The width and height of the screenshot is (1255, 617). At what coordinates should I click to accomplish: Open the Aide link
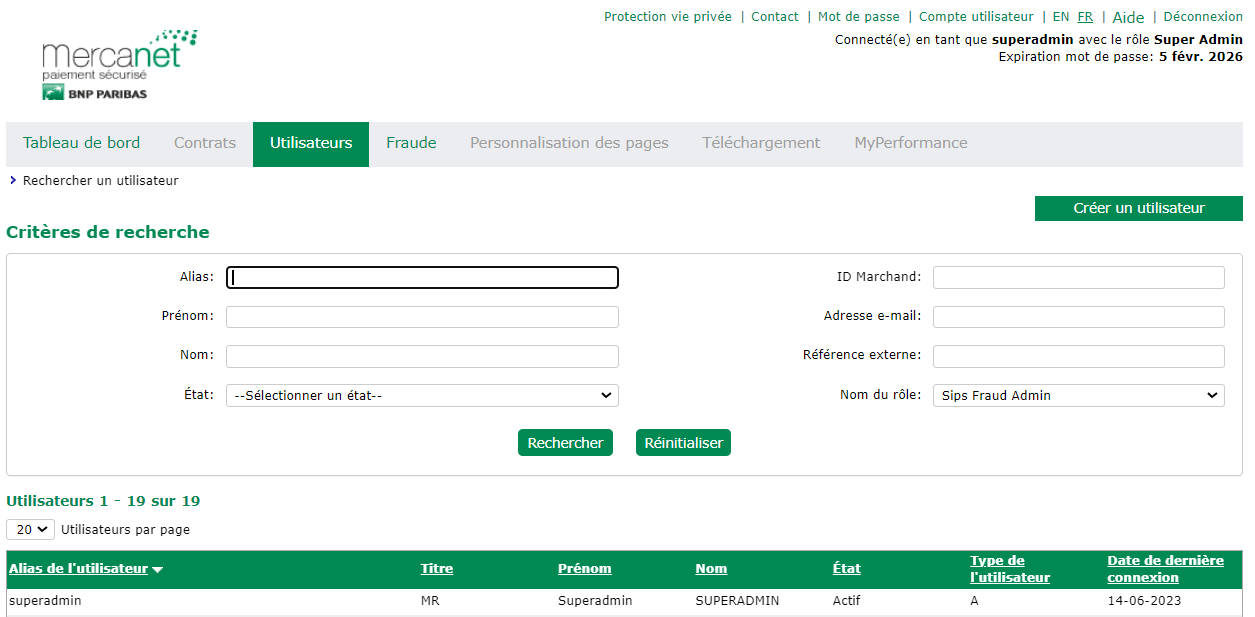(1128, 18)
